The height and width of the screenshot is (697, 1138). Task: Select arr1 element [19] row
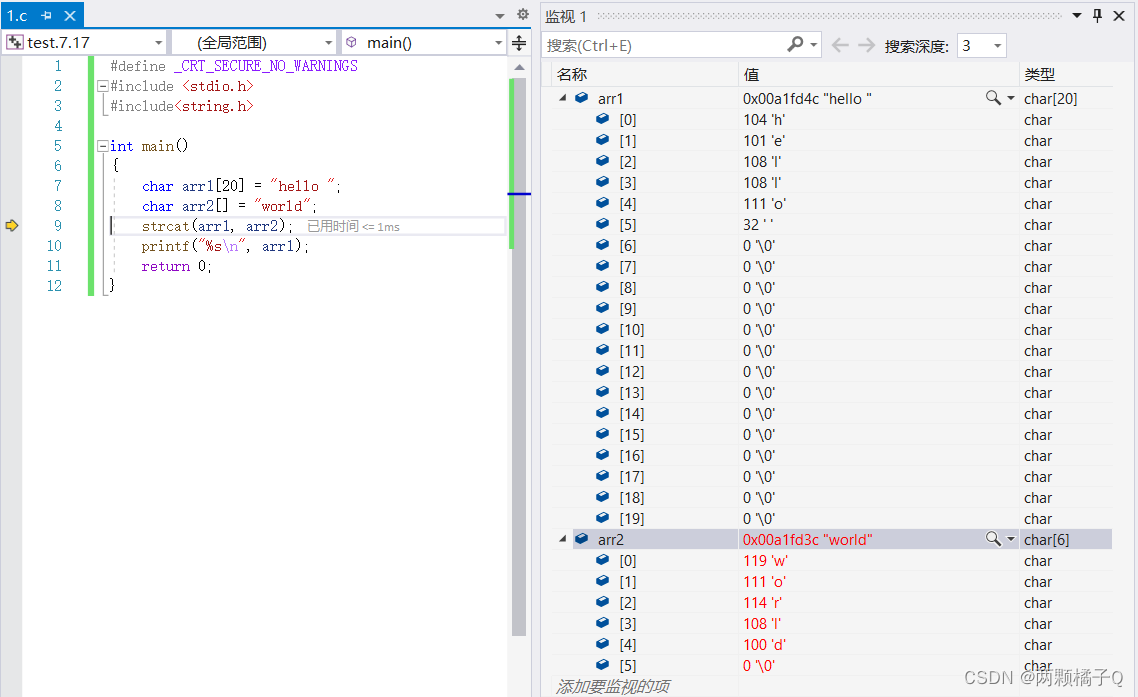click(x=831, y=519)
